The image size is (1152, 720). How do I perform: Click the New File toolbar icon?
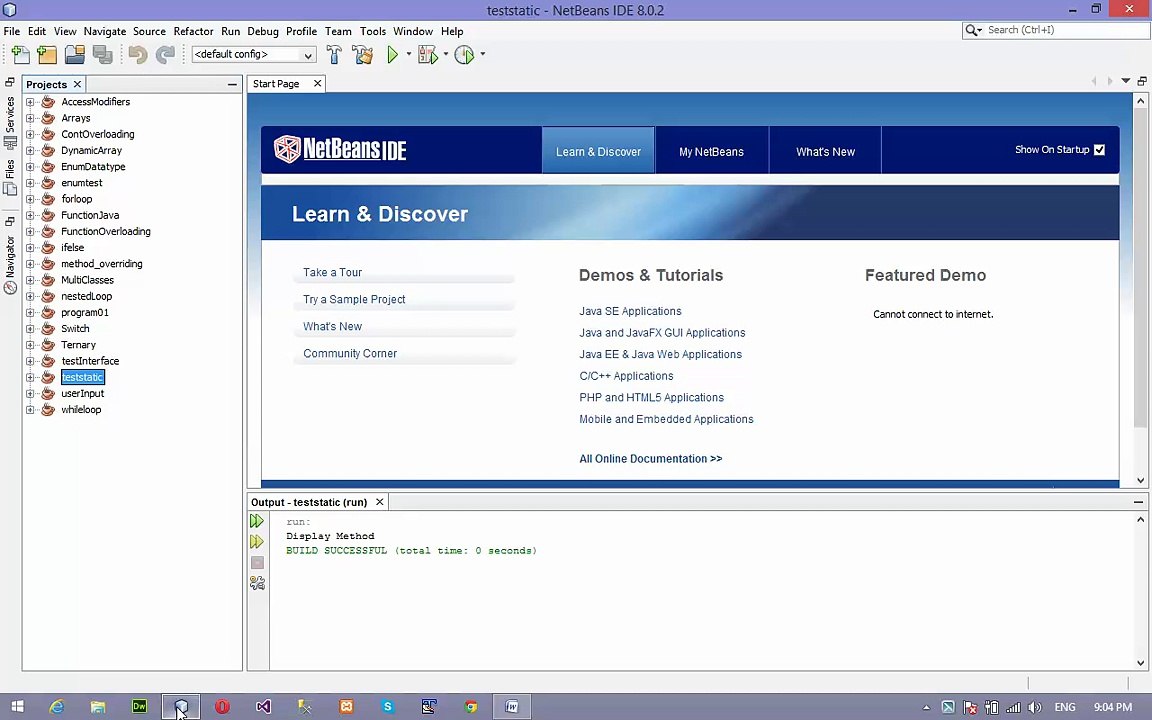[21, 54]
